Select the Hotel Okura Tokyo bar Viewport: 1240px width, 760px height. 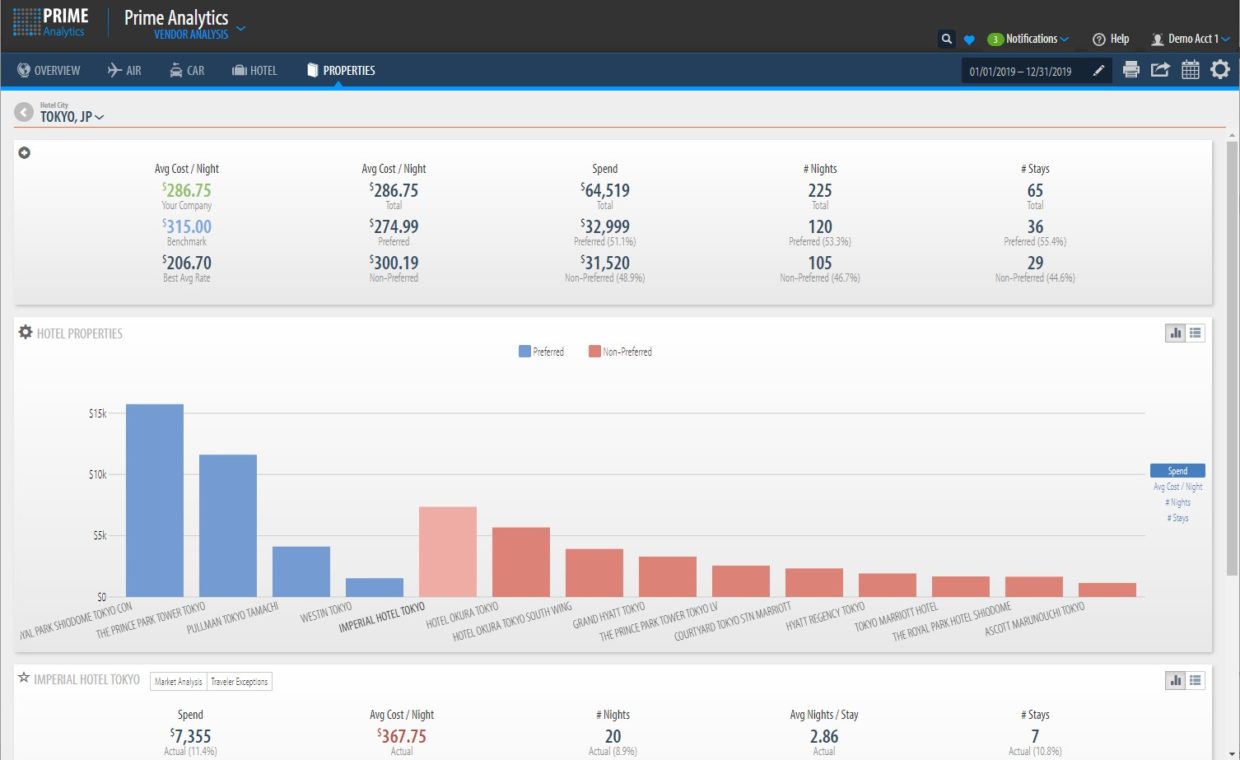click(521, 562)
